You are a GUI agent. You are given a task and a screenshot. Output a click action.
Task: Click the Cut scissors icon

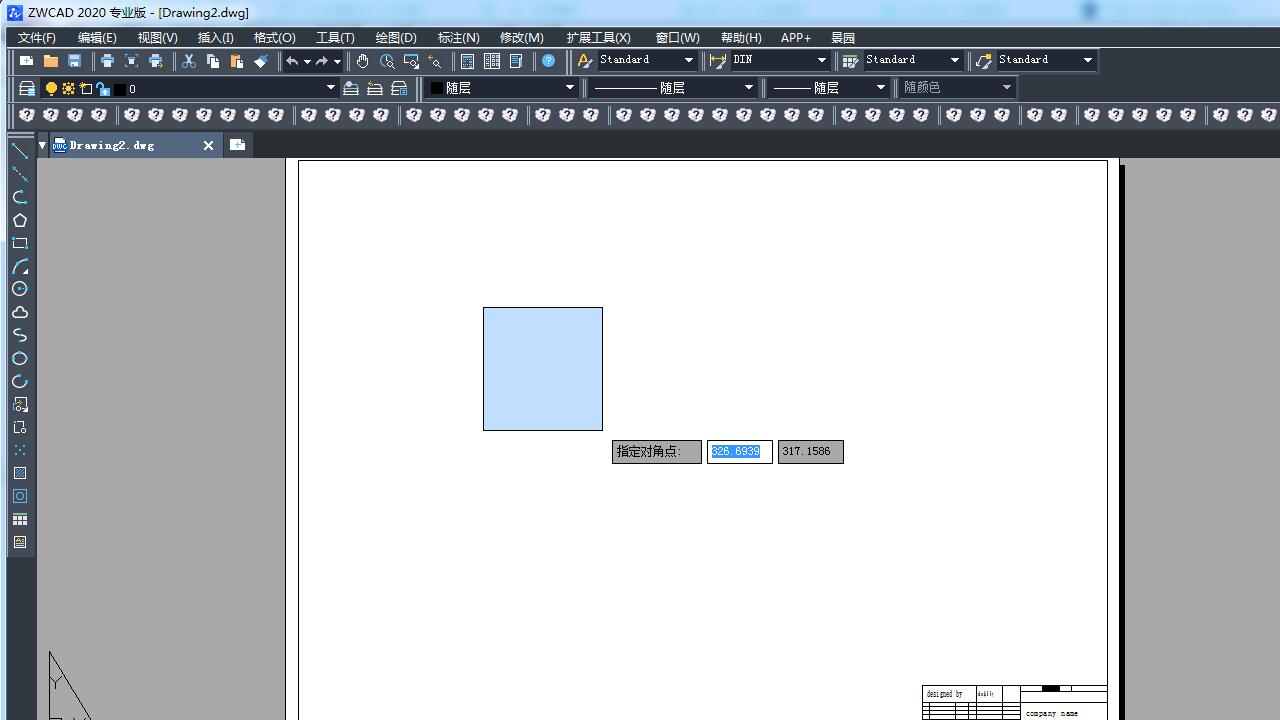click(188, 61)
